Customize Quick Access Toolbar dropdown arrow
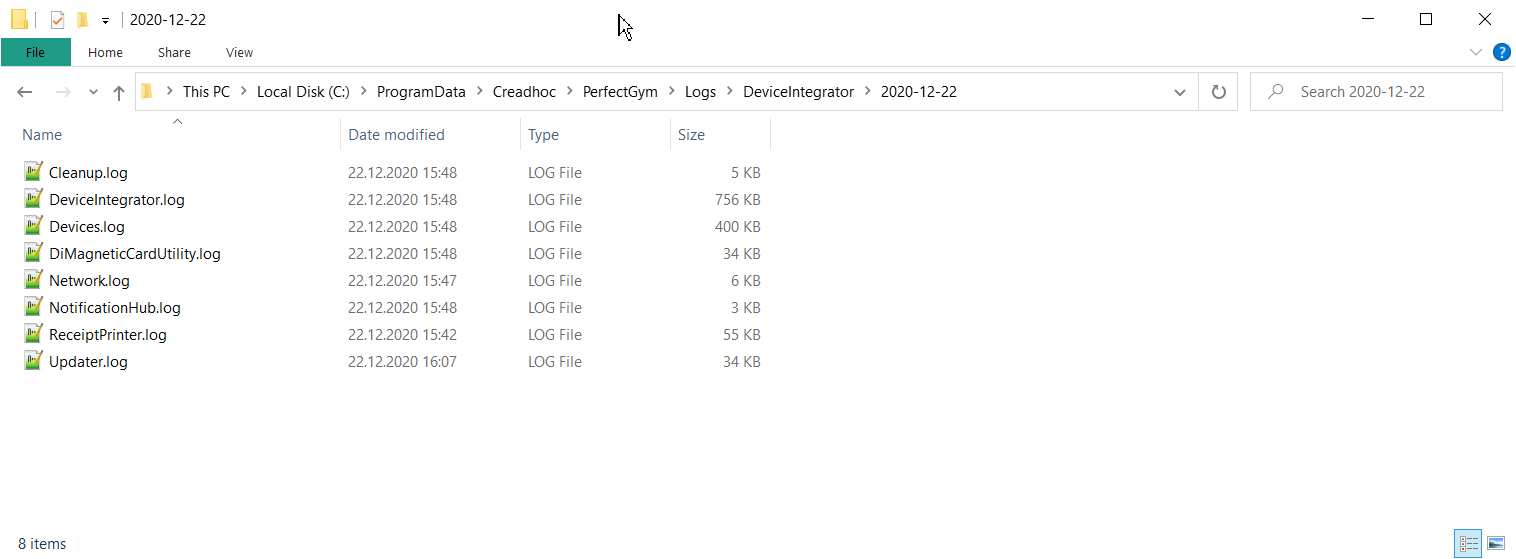Screen dimensions: 1516x559 tap(105, 20)
